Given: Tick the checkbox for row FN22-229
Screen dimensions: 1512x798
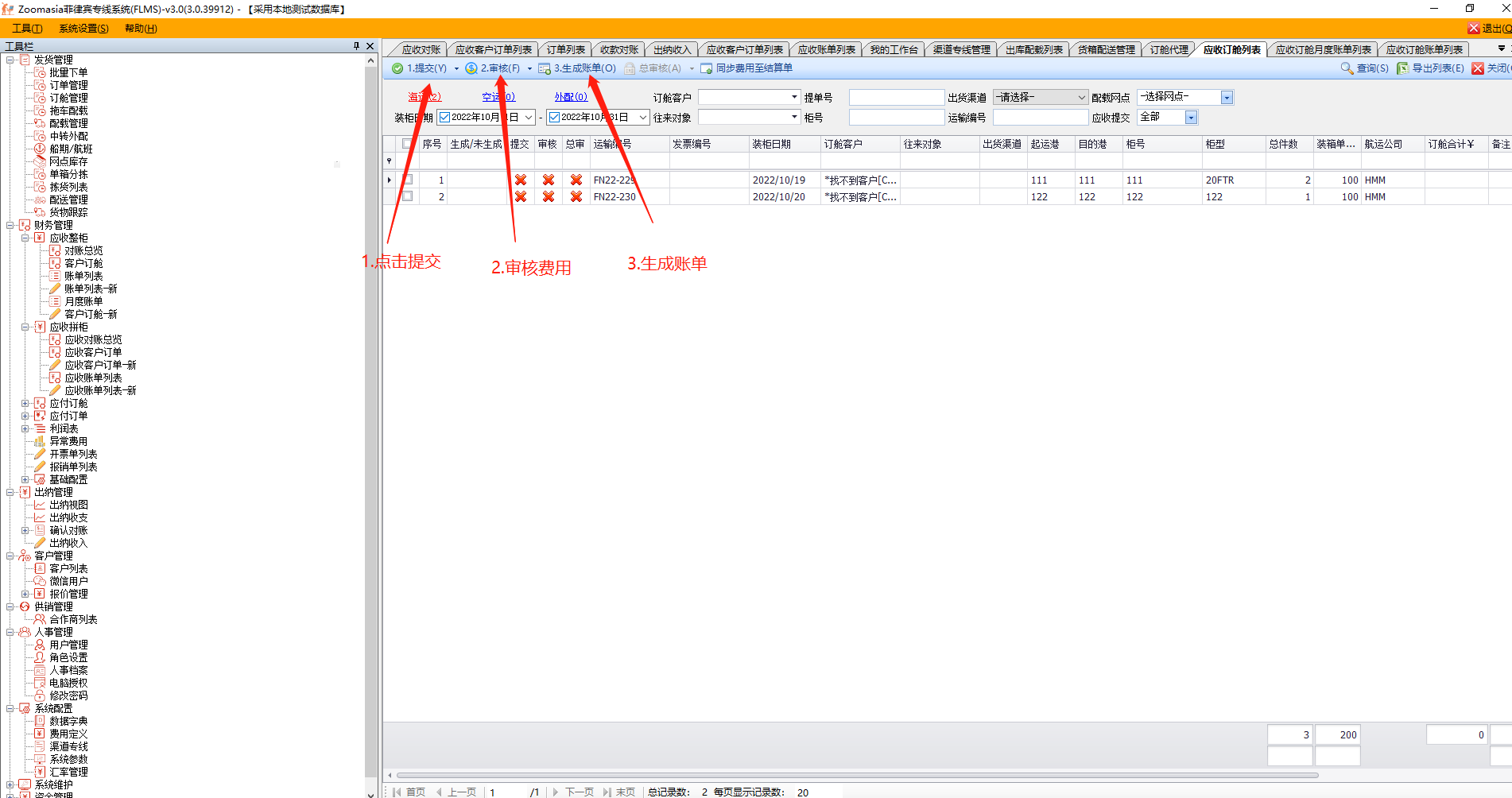Looking at the screenshot, I should pyautogui.click(x=408, y=180).
